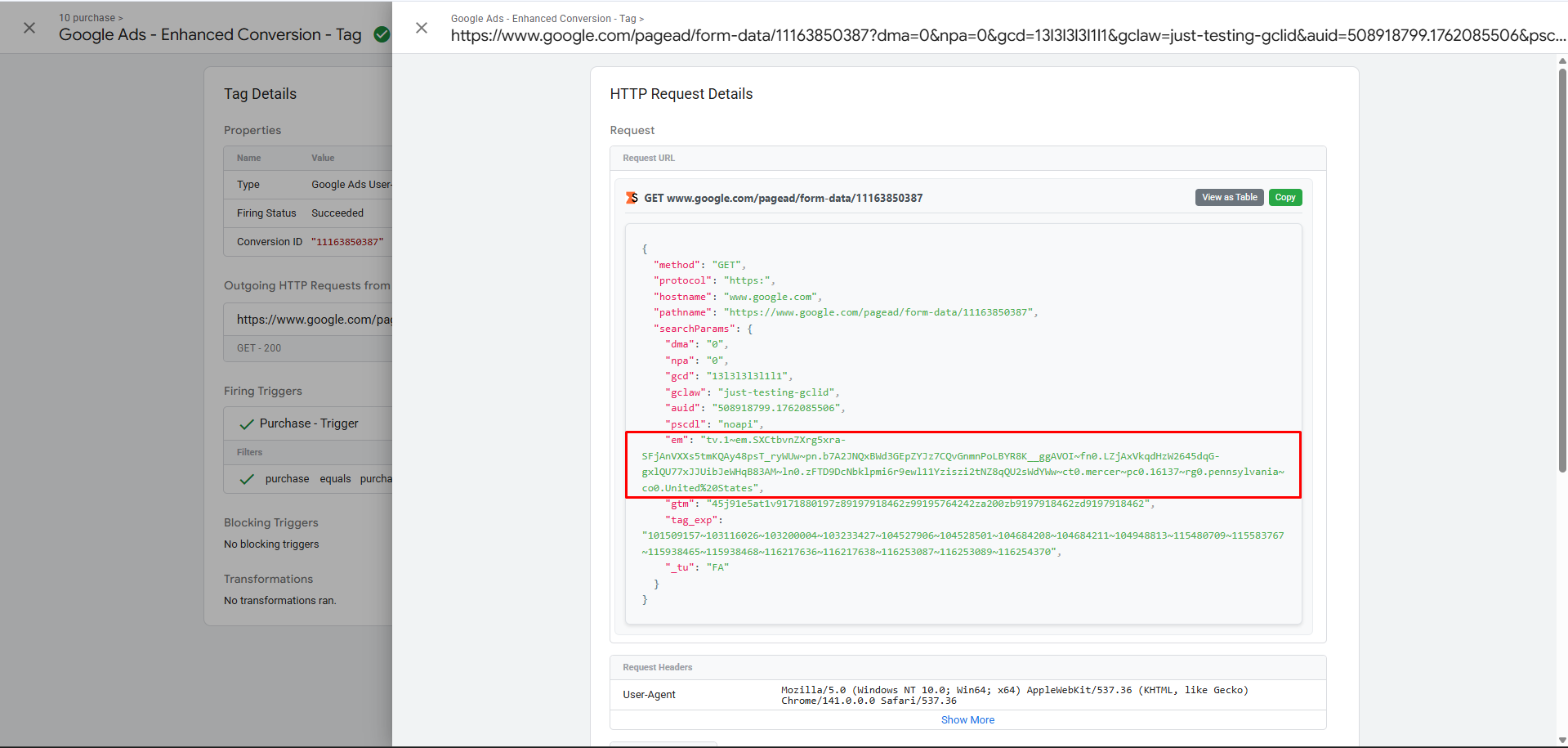The height and width of the screenshot is (748, 1568).
Task: Click the Conversion ID value "11163850387"
Action: click(x=347, y=242)
